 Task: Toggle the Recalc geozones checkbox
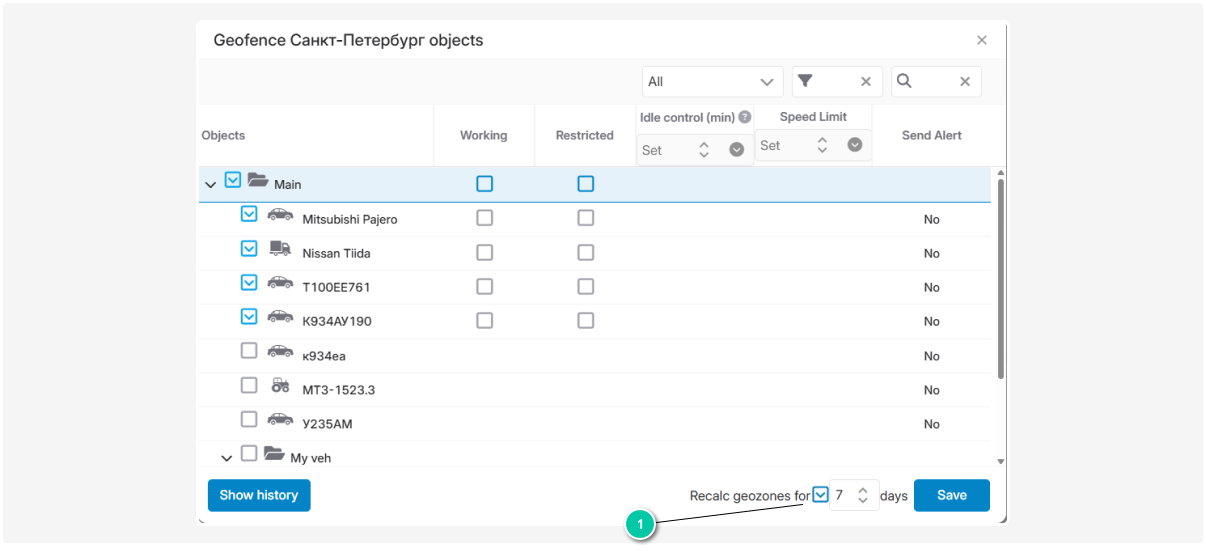820,494
